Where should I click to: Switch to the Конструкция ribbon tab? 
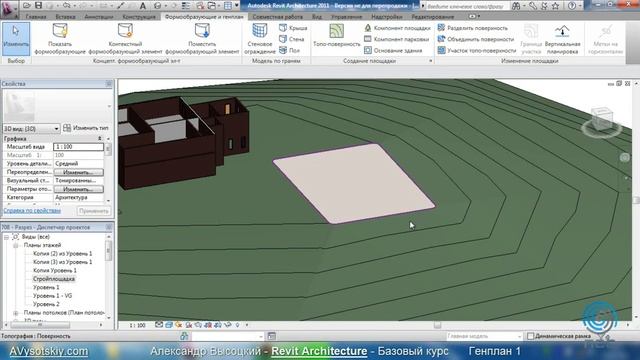click(139, 17)
